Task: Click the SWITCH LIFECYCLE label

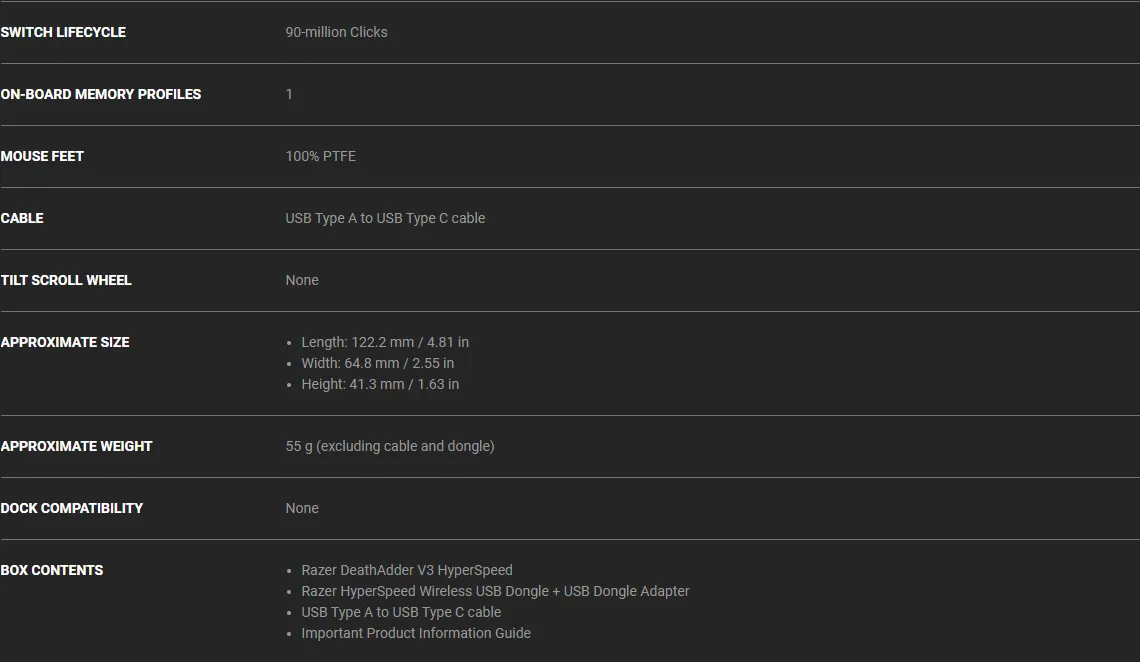Action: [63, 32]
